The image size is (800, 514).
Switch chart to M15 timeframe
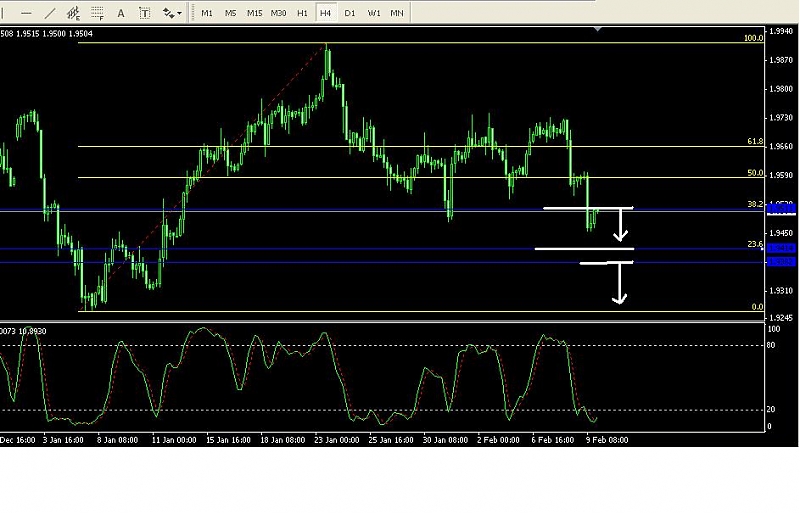[254, 13]
